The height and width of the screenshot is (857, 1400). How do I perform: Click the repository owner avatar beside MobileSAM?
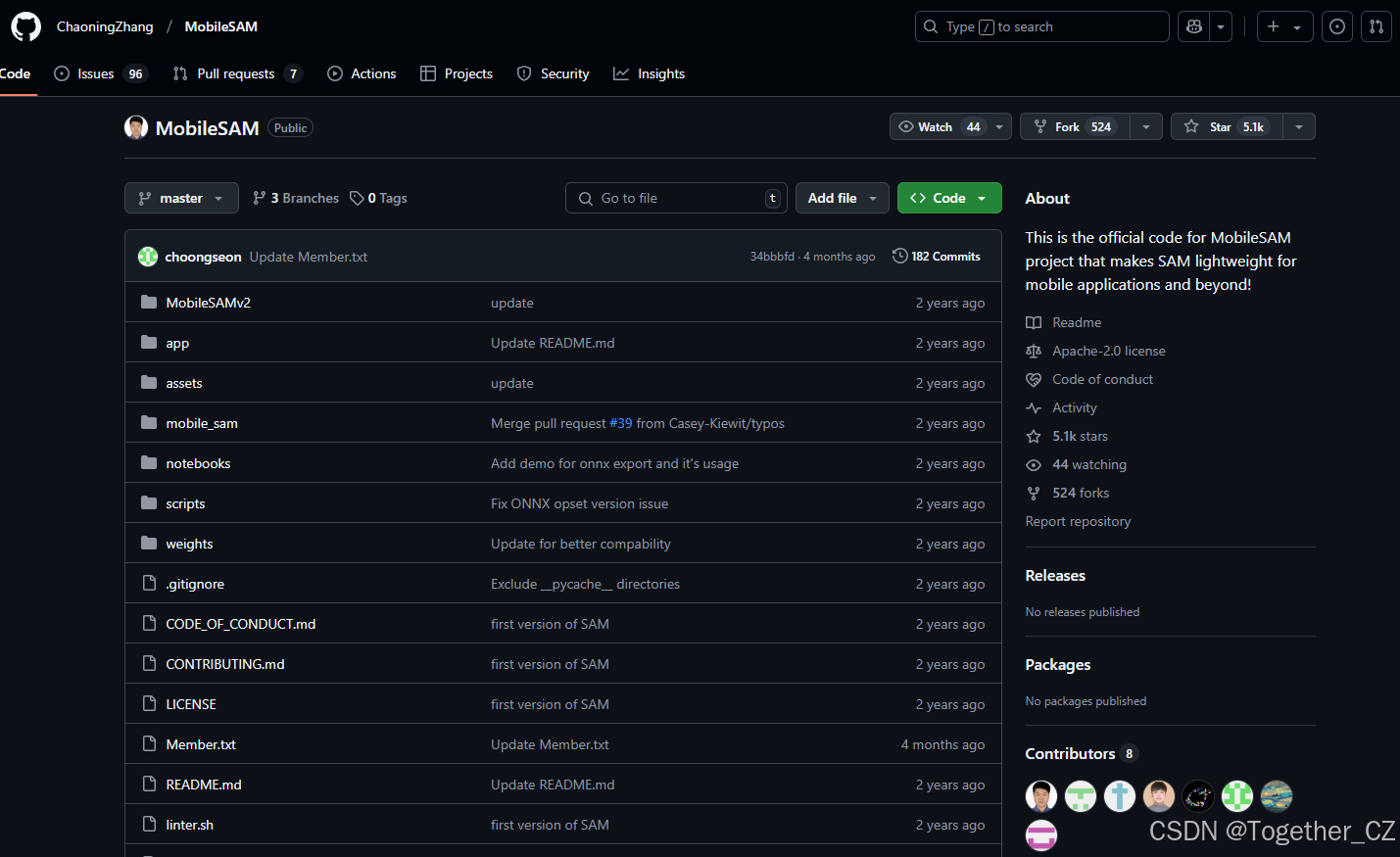tap(136, 127)
